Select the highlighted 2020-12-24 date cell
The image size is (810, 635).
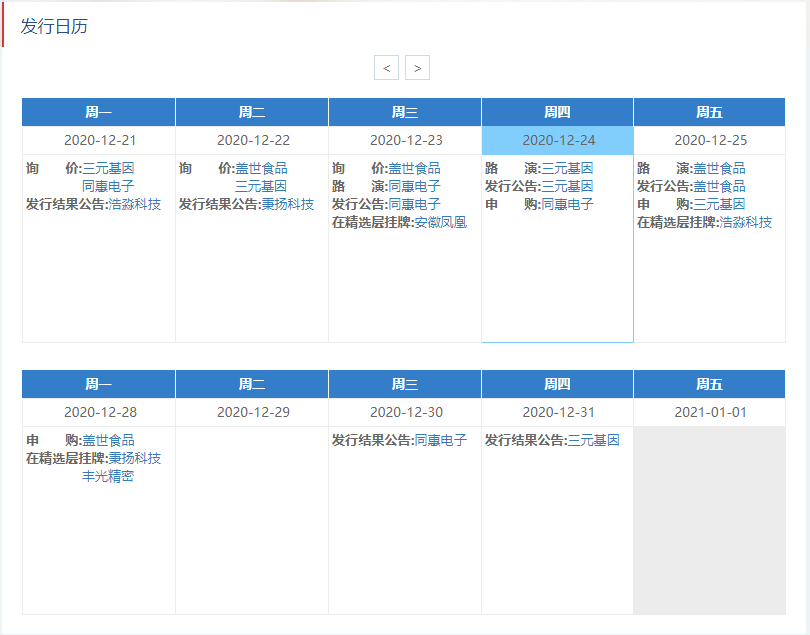(x=557, y=140)
